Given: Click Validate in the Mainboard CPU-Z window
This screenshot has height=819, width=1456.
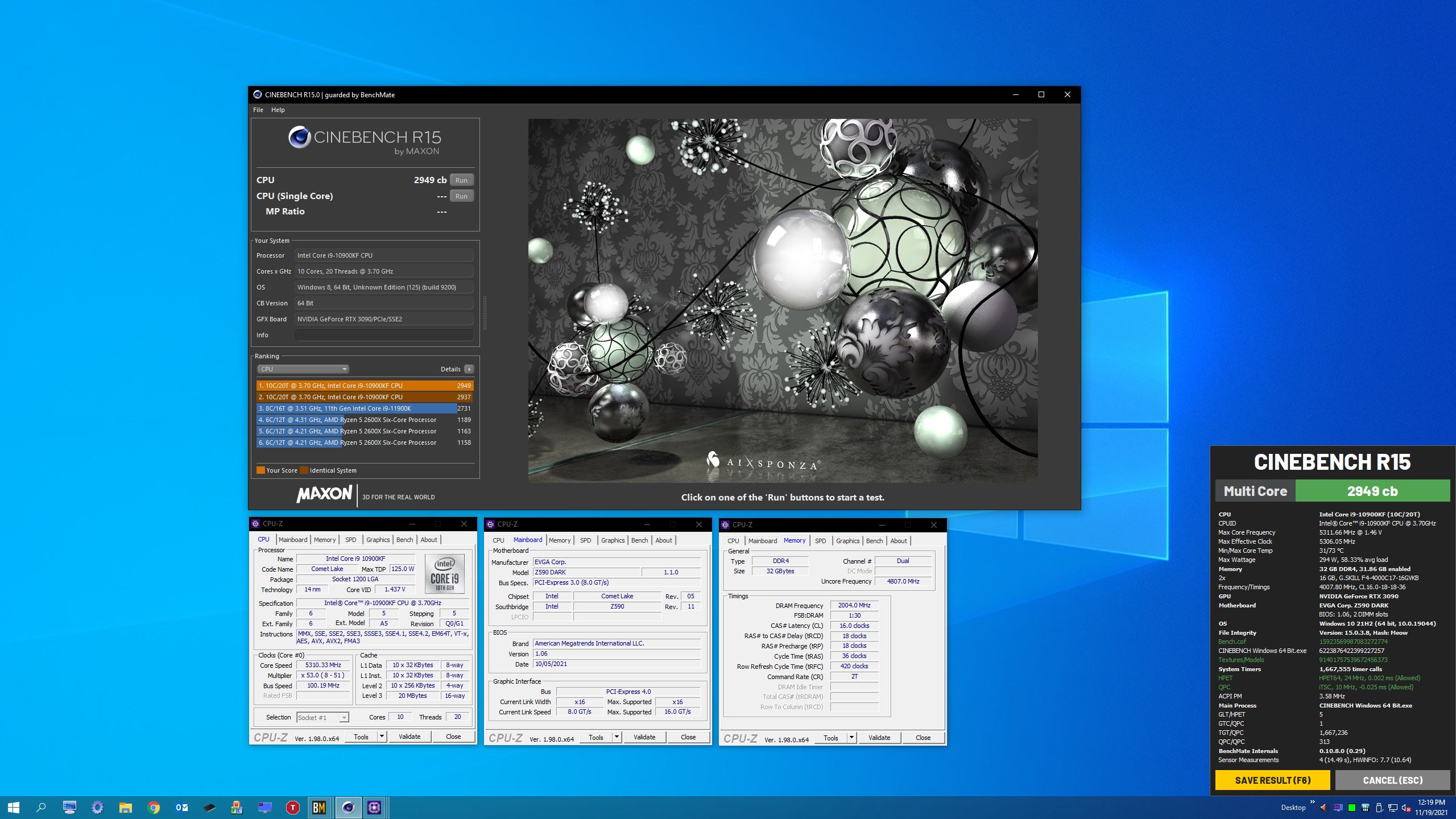Looking at the screenshot, I should click(x=644, y=737).
